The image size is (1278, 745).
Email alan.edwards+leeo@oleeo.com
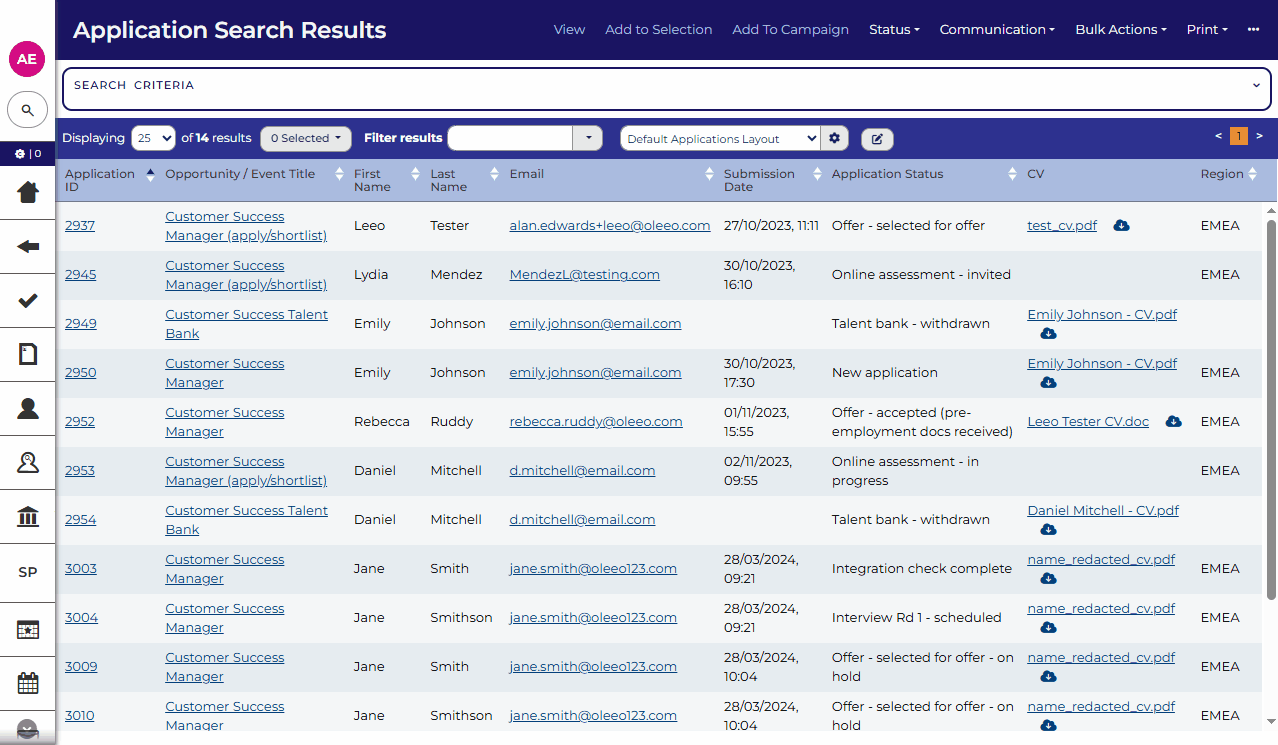pos(610,226)
